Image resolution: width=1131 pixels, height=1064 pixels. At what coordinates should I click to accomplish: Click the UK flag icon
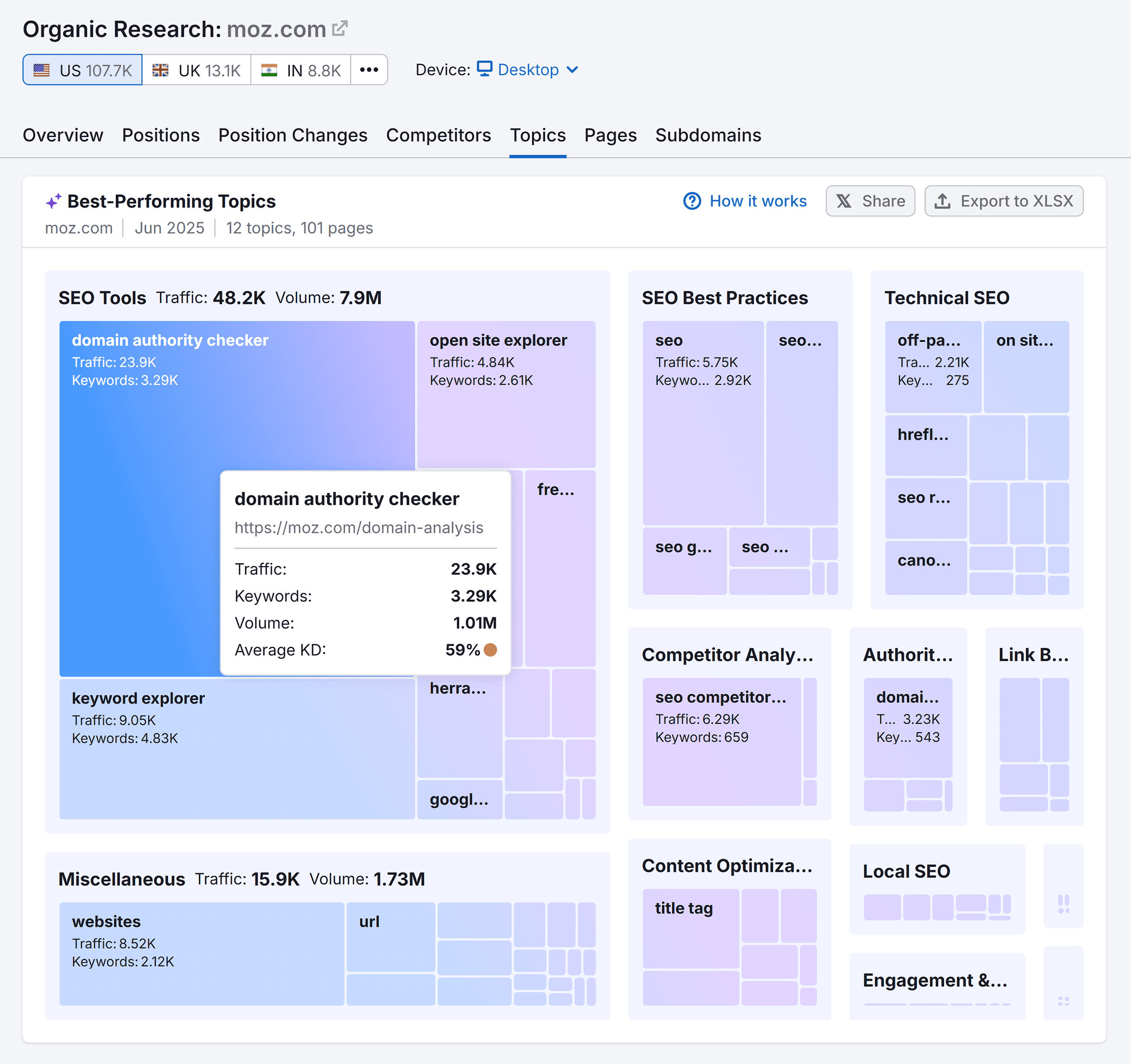click(161, 69)
